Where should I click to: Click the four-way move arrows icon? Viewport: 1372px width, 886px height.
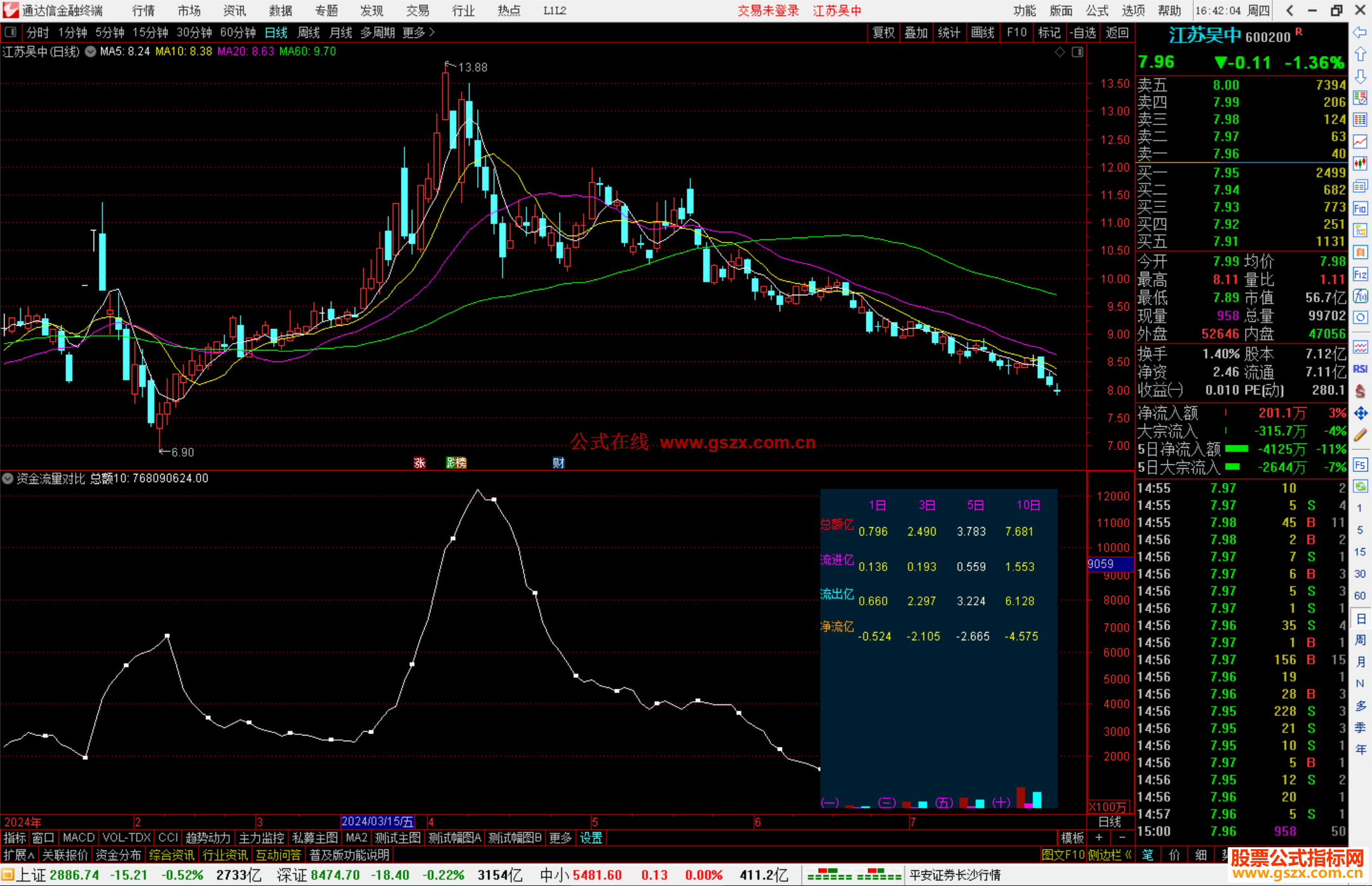[x=1360, y=413]
